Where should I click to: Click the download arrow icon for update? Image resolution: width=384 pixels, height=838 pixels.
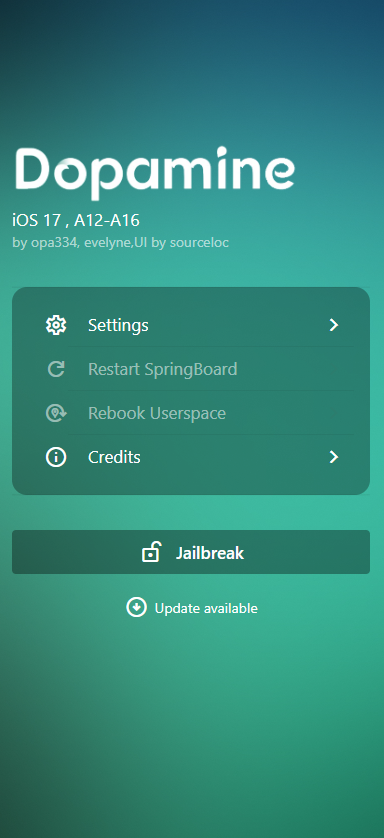[137, 607]
